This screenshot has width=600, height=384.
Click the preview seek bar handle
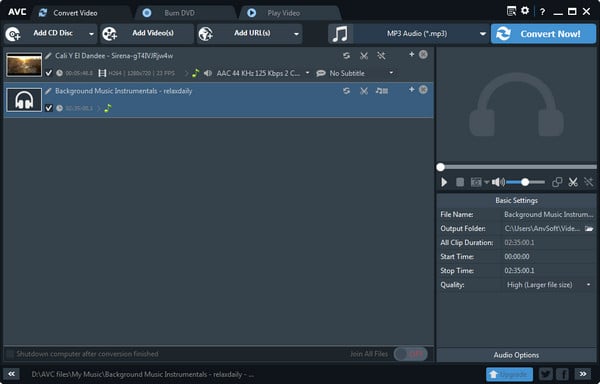pyautogui.click(x=441, y=167)
